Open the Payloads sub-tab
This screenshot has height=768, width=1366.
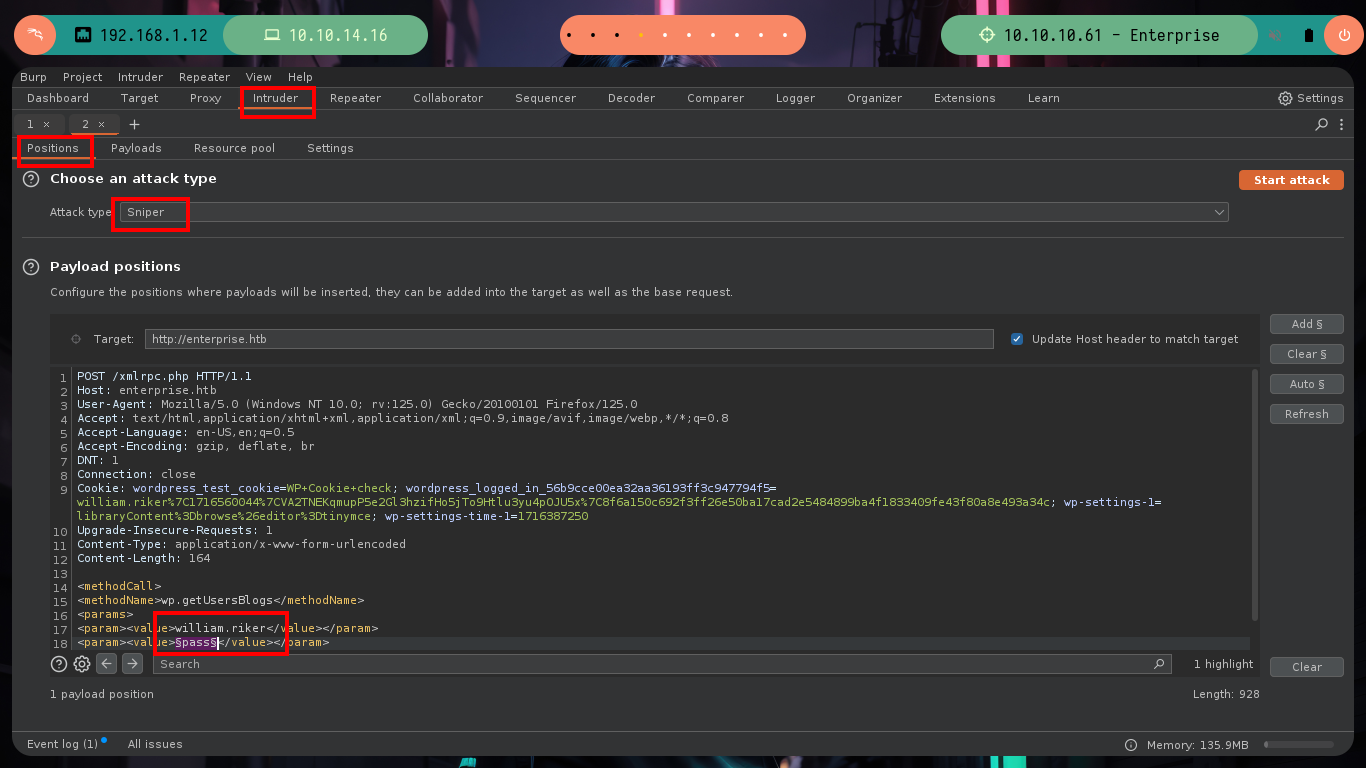136,148
